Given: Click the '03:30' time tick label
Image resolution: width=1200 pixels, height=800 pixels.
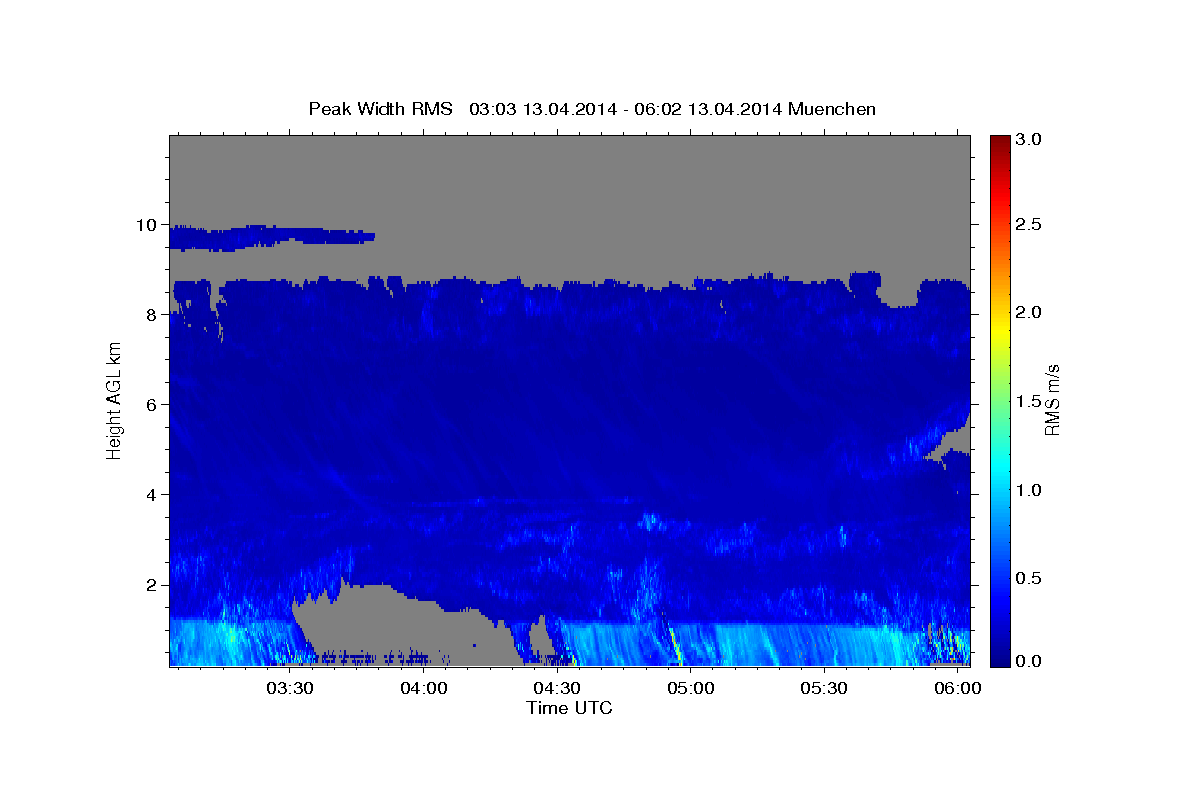Looking at the screenshot, I should coord(290,688).
